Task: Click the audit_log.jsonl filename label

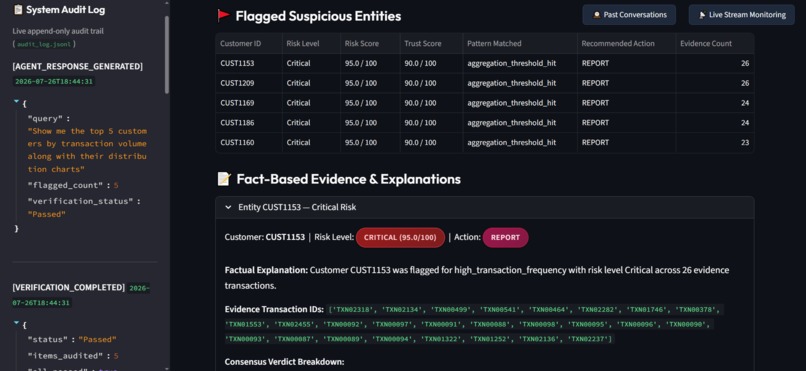Action: point(44,44)
